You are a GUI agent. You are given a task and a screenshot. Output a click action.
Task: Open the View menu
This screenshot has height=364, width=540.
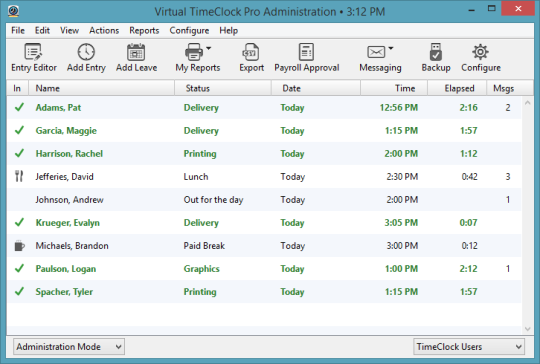[x=70, y=30]
